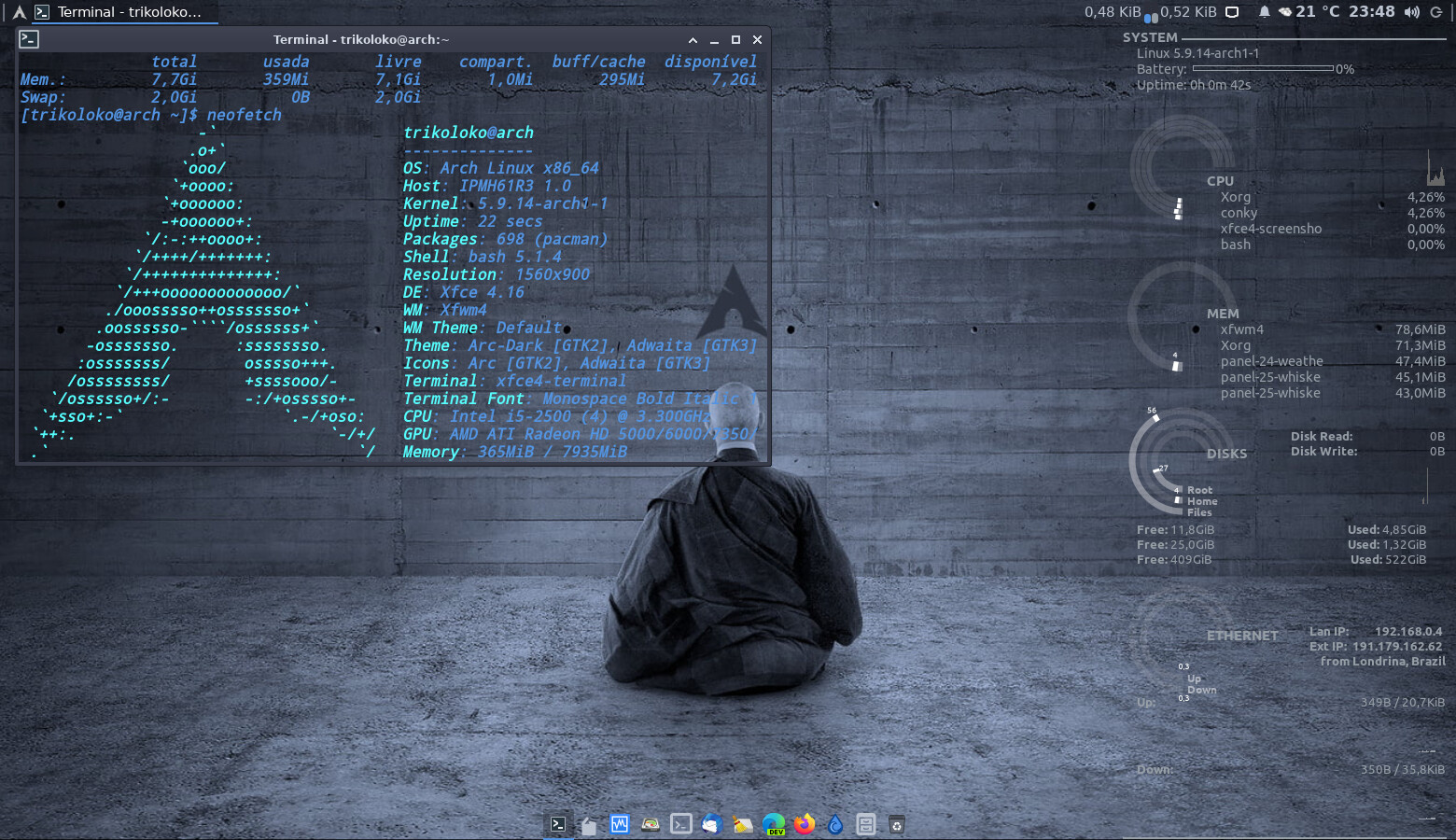
Task: Open Firefox from the dock
Action: 805,824
